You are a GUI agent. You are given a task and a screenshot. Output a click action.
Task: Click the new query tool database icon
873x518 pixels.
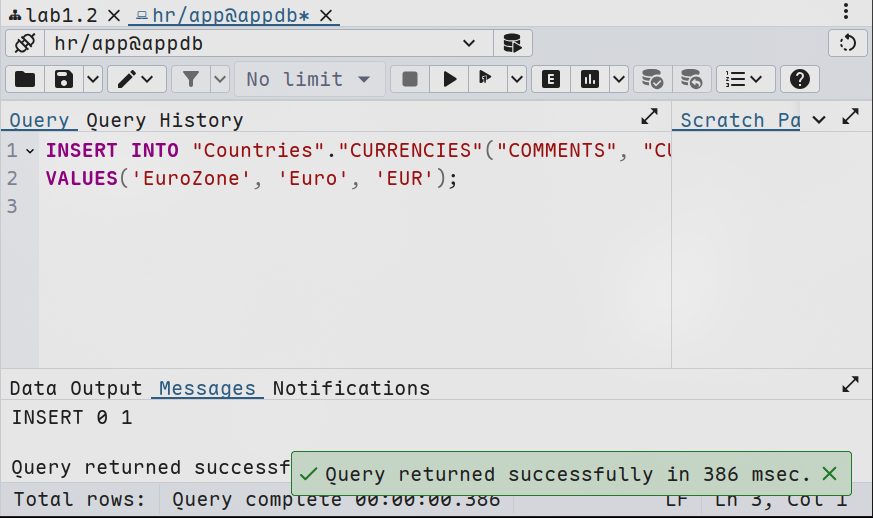(512, 43)
